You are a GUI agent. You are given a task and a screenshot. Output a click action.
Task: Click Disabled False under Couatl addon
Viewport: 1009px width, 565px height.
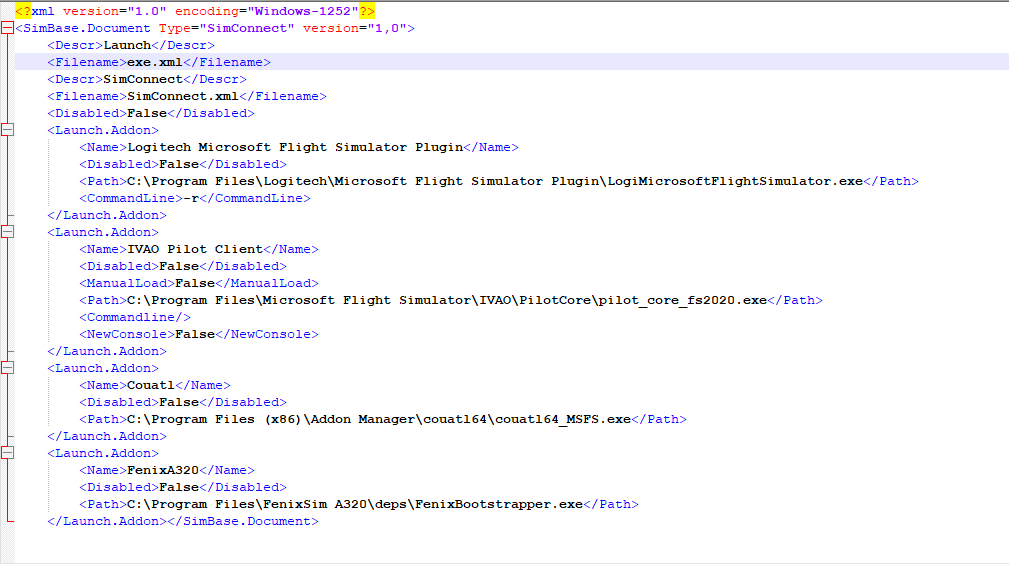[x=183, y=402]
